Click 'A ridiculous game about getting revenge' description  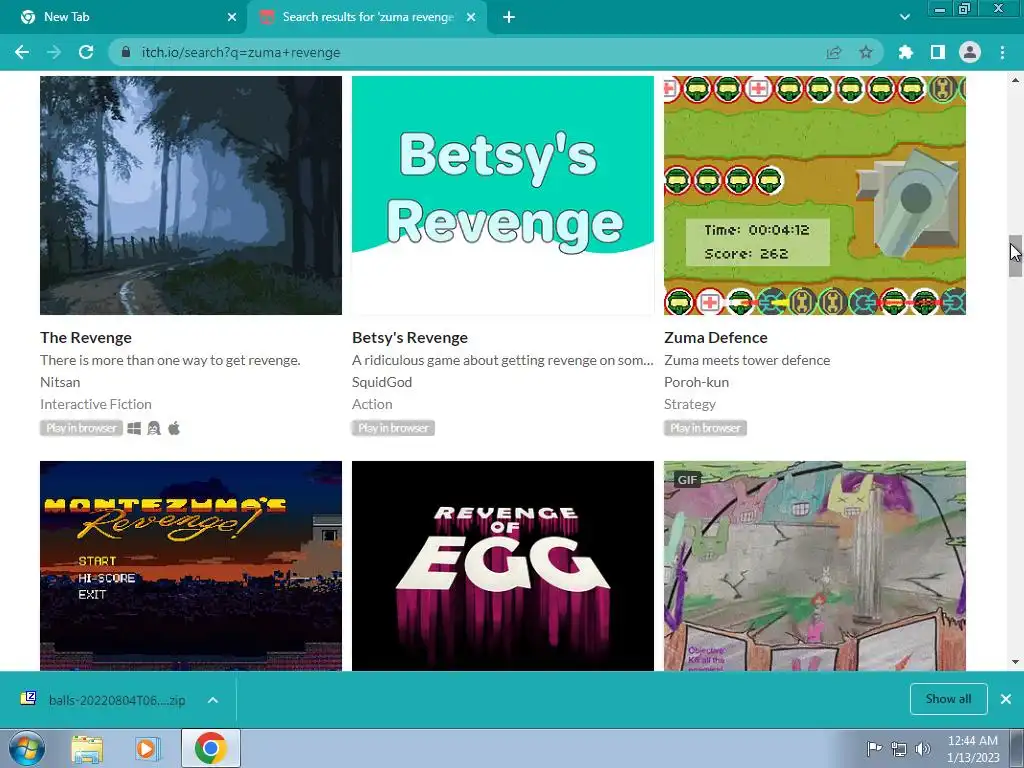(503, 360)
